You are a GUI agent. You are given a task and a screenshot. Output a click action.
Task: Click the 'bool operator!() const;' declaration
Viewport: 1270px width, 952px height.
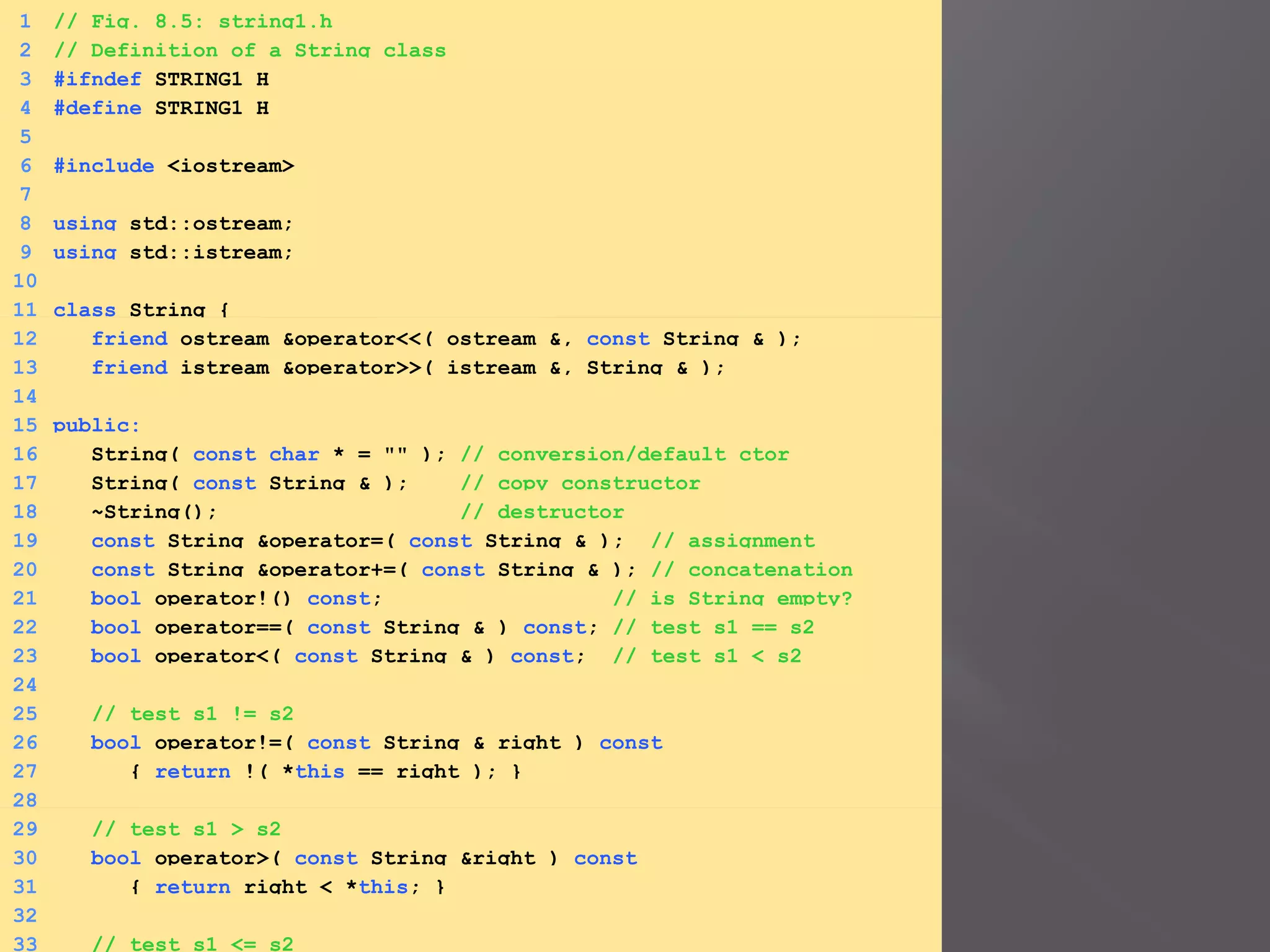pyautogui.click(x=236, y=598)
